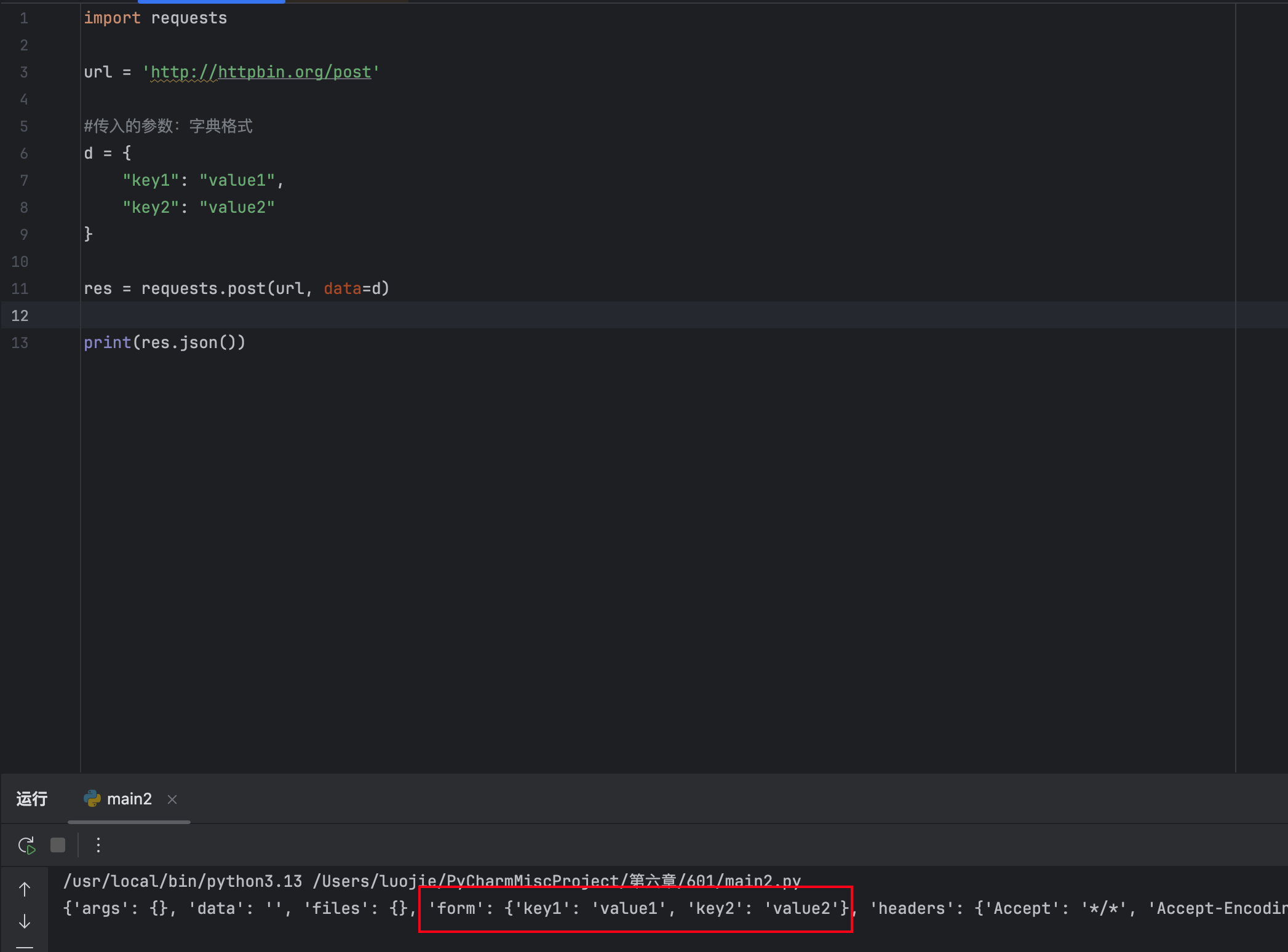Open the run toolbar three-dot menu
This screenshot has height=952, width=1288.
click(98, 846)
